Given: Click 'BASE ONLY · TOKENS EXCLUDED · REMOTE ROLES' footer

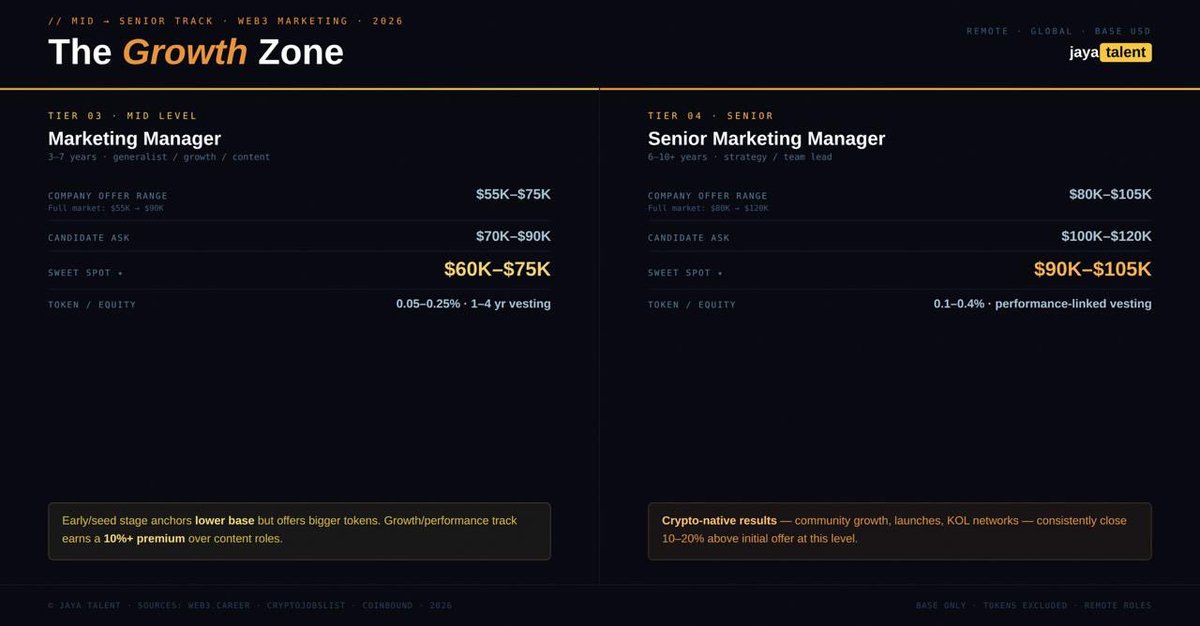Looking at the screenshot, I should point(1033,606).
